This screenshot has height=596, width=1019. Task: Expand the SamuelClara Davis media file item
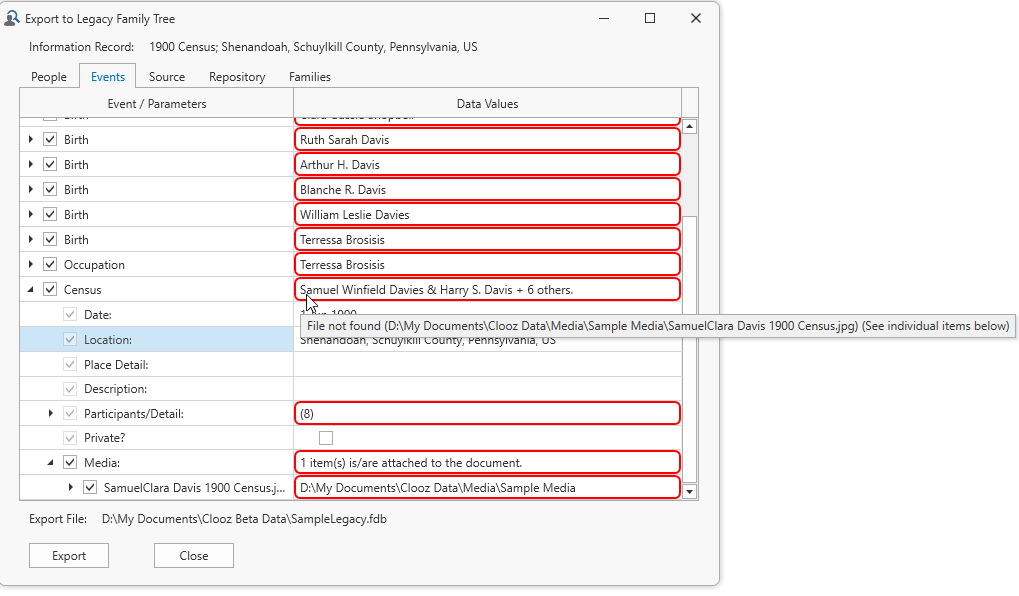71,488
